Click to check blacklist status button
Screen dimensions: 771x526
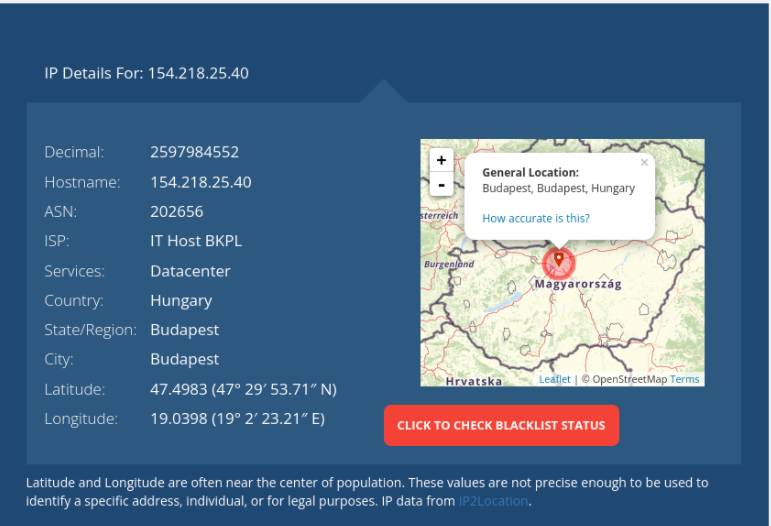click(x=501, y=425)
